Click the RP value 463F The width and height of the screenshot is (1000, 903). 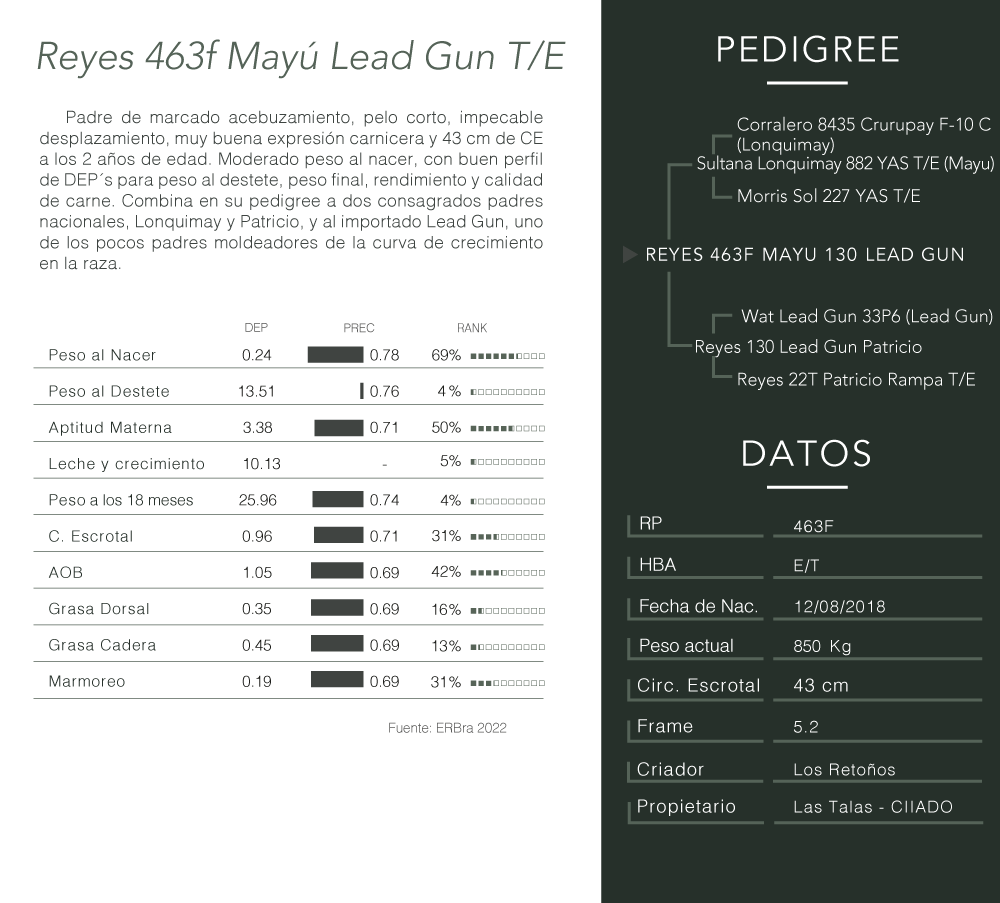click(813, 526)
